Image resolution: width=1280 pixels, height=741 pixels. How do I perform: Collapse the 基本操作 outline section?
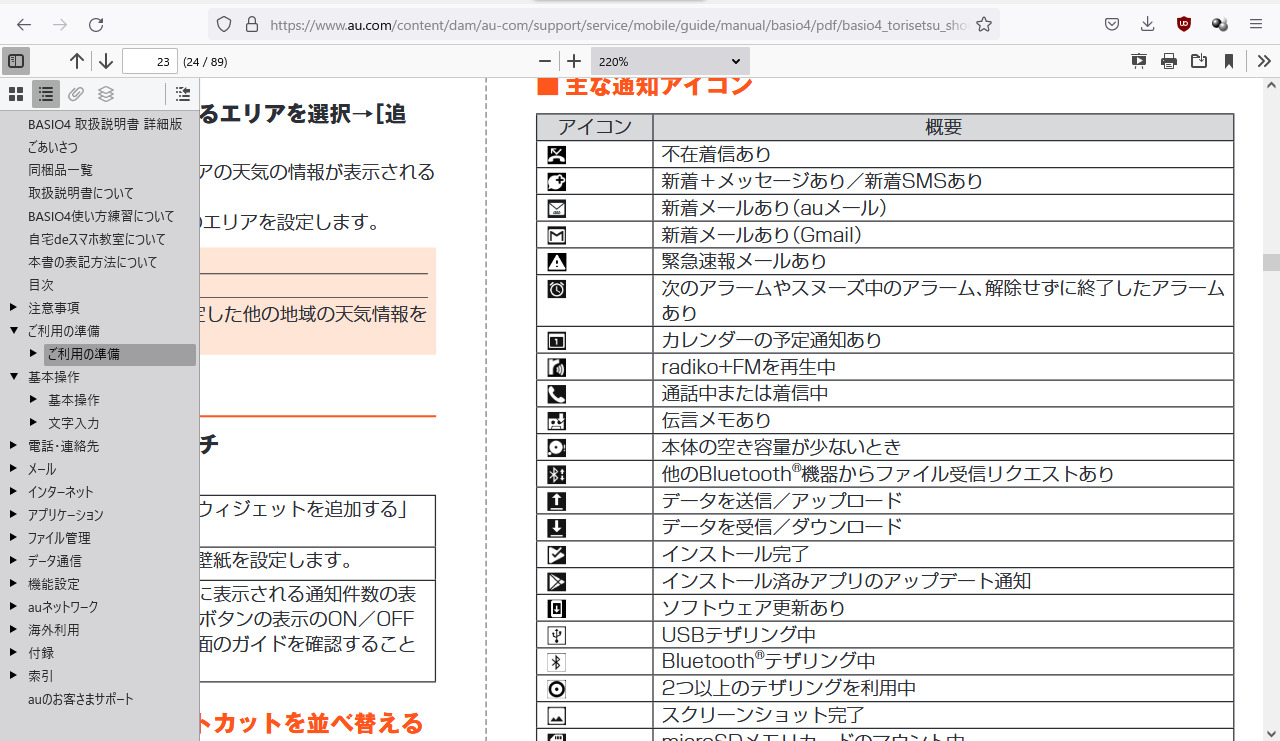pyautogui.click(x=14, y=377)
